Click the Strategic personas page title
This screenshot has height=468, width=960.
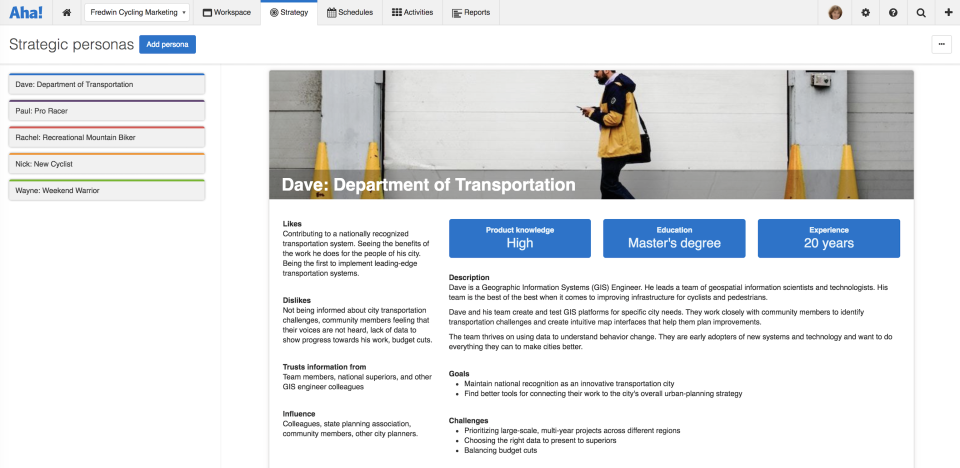(x=71, y=45)
